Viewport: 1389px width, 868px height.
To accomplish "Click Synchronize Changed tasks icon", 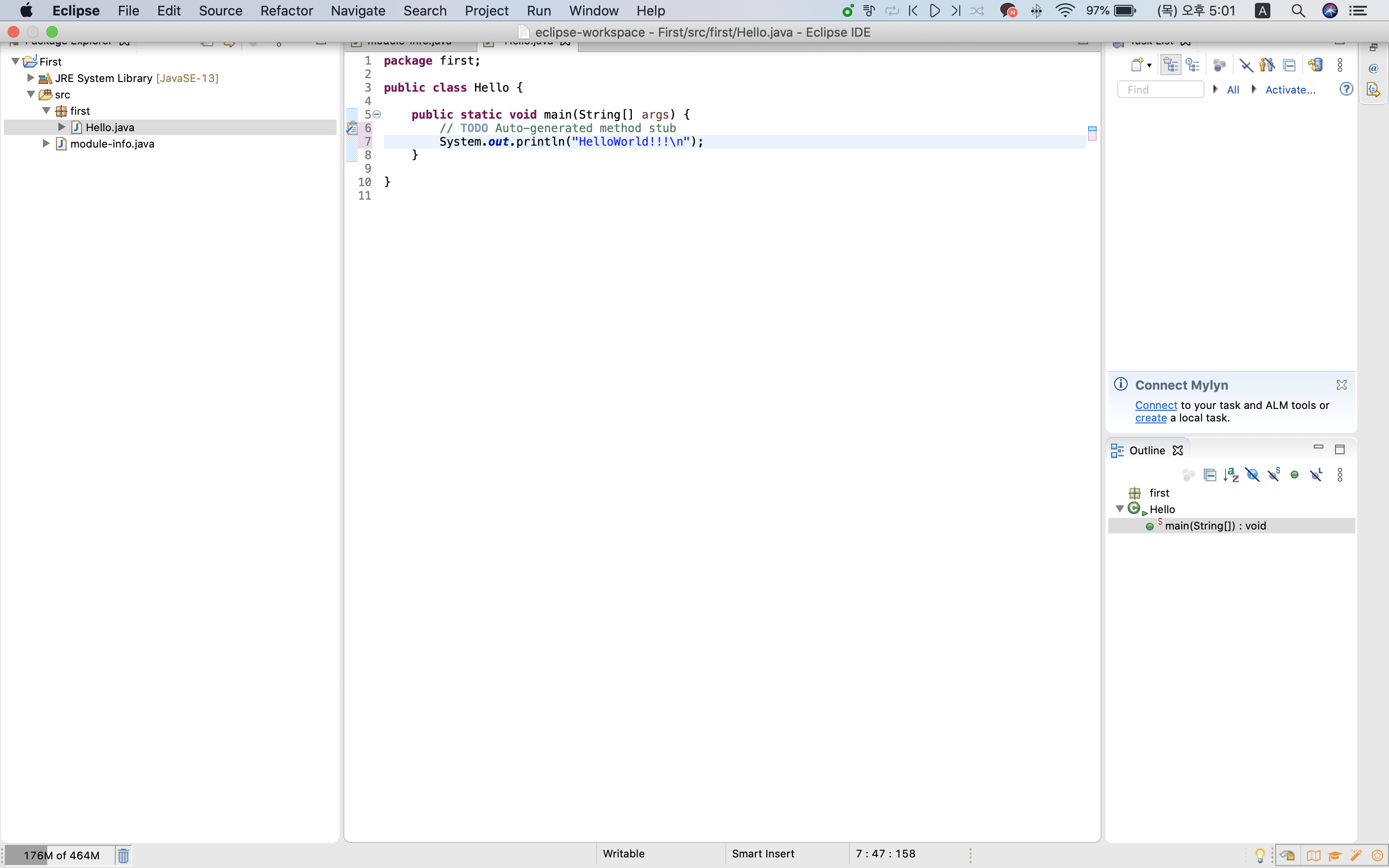I will coord(1315,65).
